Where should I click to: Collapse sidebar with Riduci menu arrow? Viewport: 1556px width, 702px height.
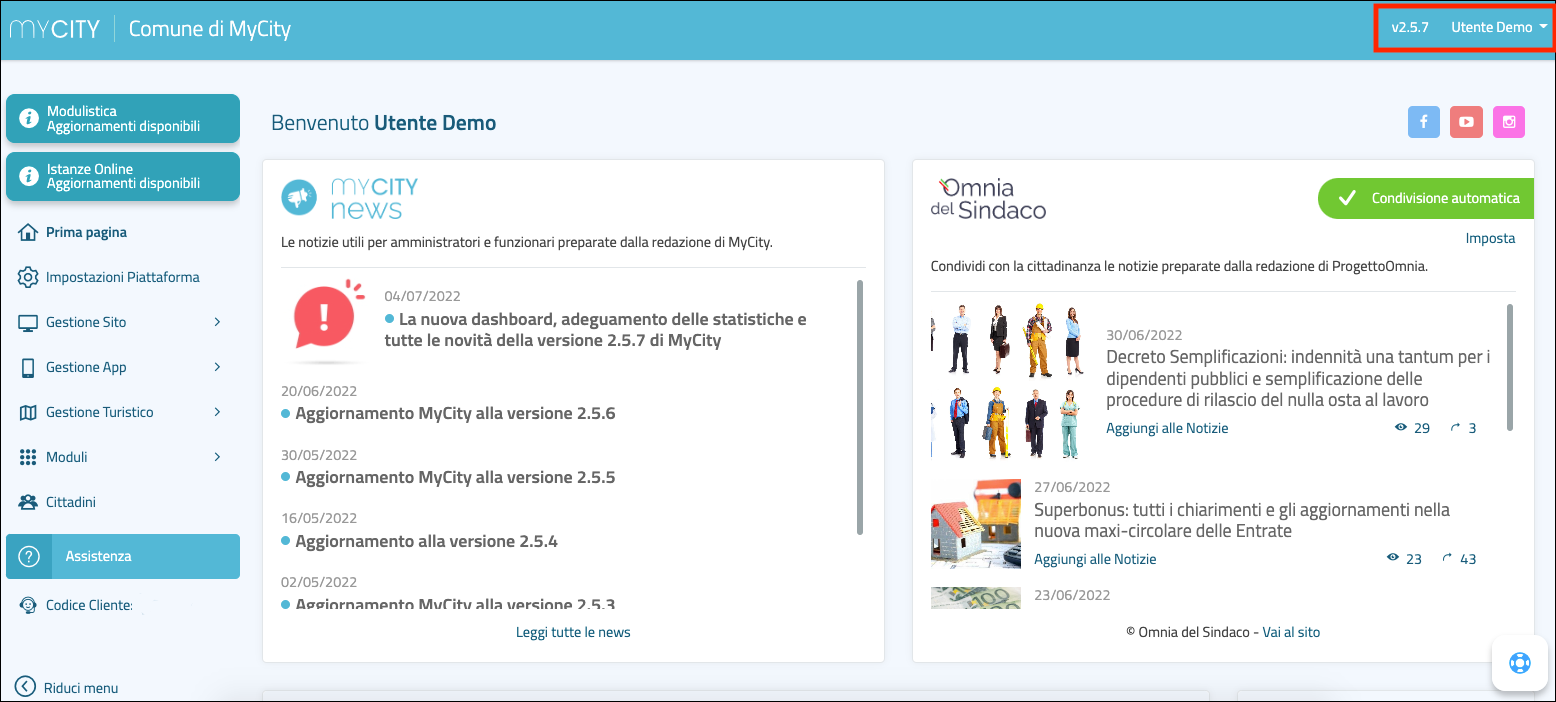point(26,687)
